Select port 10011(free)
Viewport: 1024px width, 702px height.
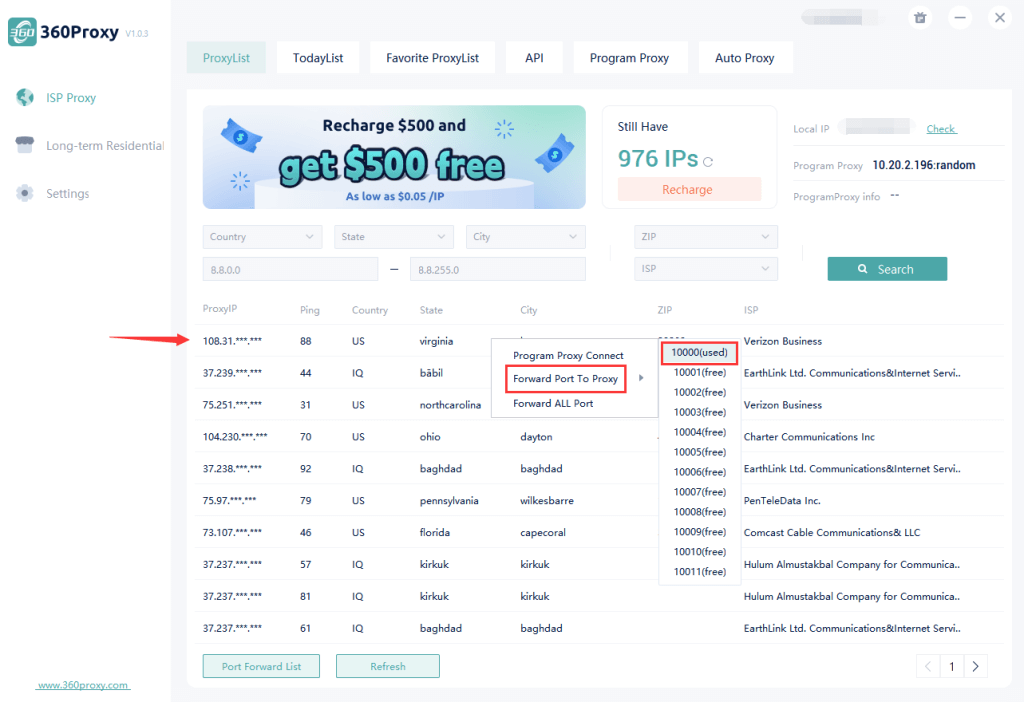click(700, 571)
